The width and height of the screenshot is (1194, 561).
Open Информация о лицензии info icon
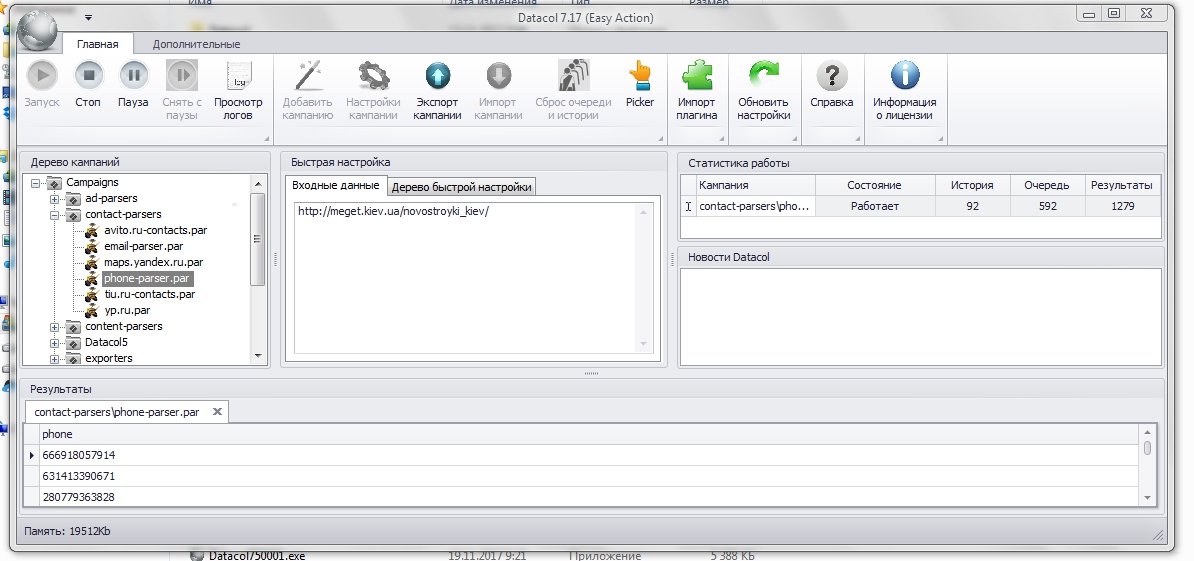point(905,75)
